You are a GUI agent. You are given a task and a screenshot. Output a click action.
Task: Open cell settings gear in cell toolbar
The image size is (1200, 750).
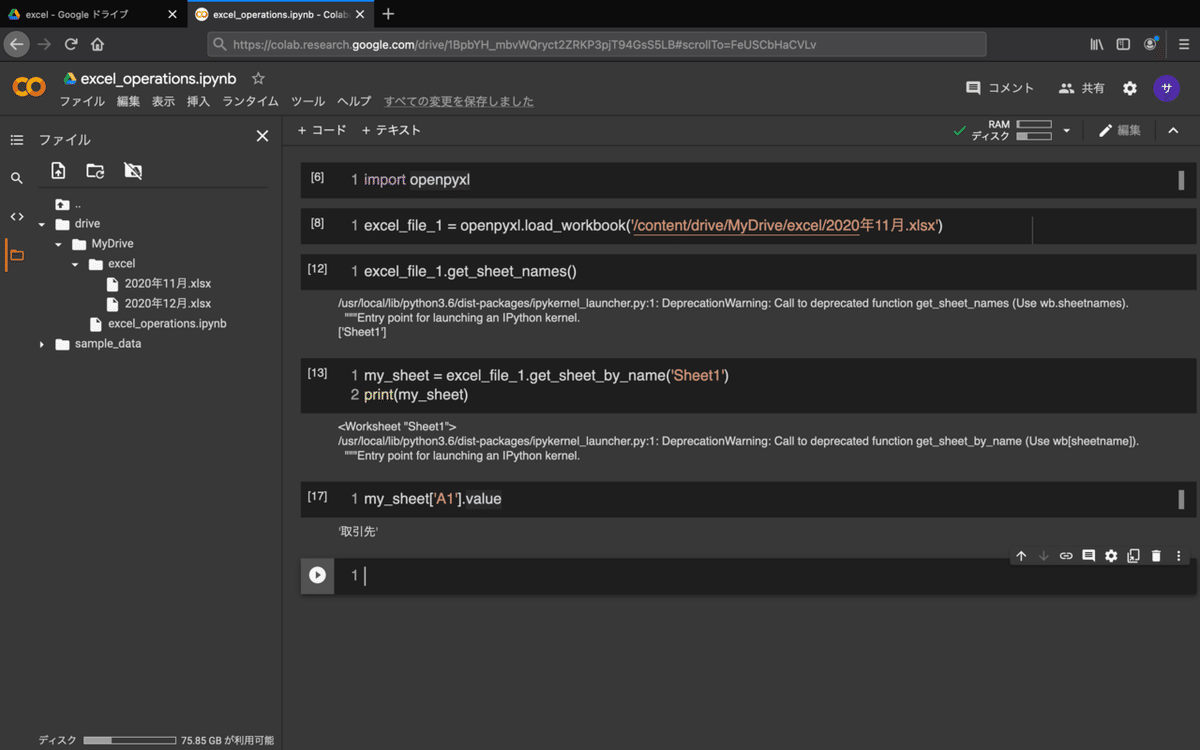point(1111,556)
